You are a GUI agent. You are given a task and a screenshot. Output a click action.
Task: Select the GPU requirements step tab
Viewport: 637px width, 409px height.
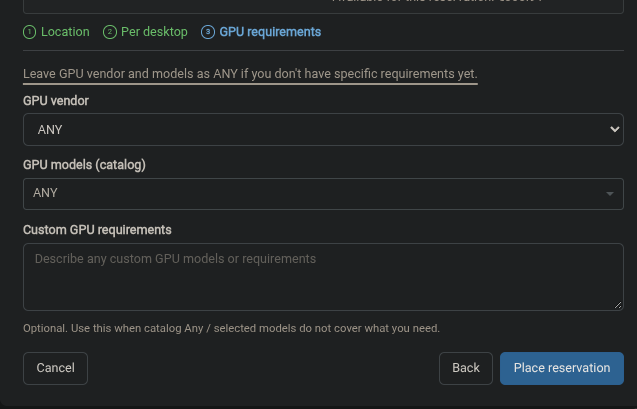261,32
